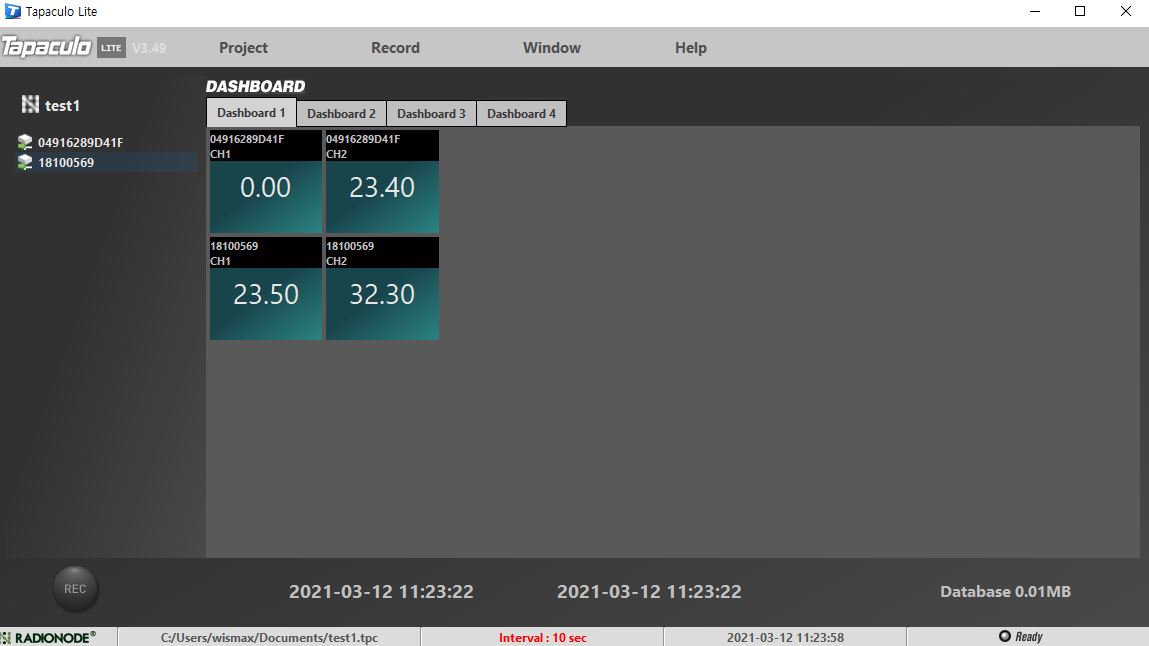Click the 18100569 CH2 tile showing 32.30

pos(382,289)
